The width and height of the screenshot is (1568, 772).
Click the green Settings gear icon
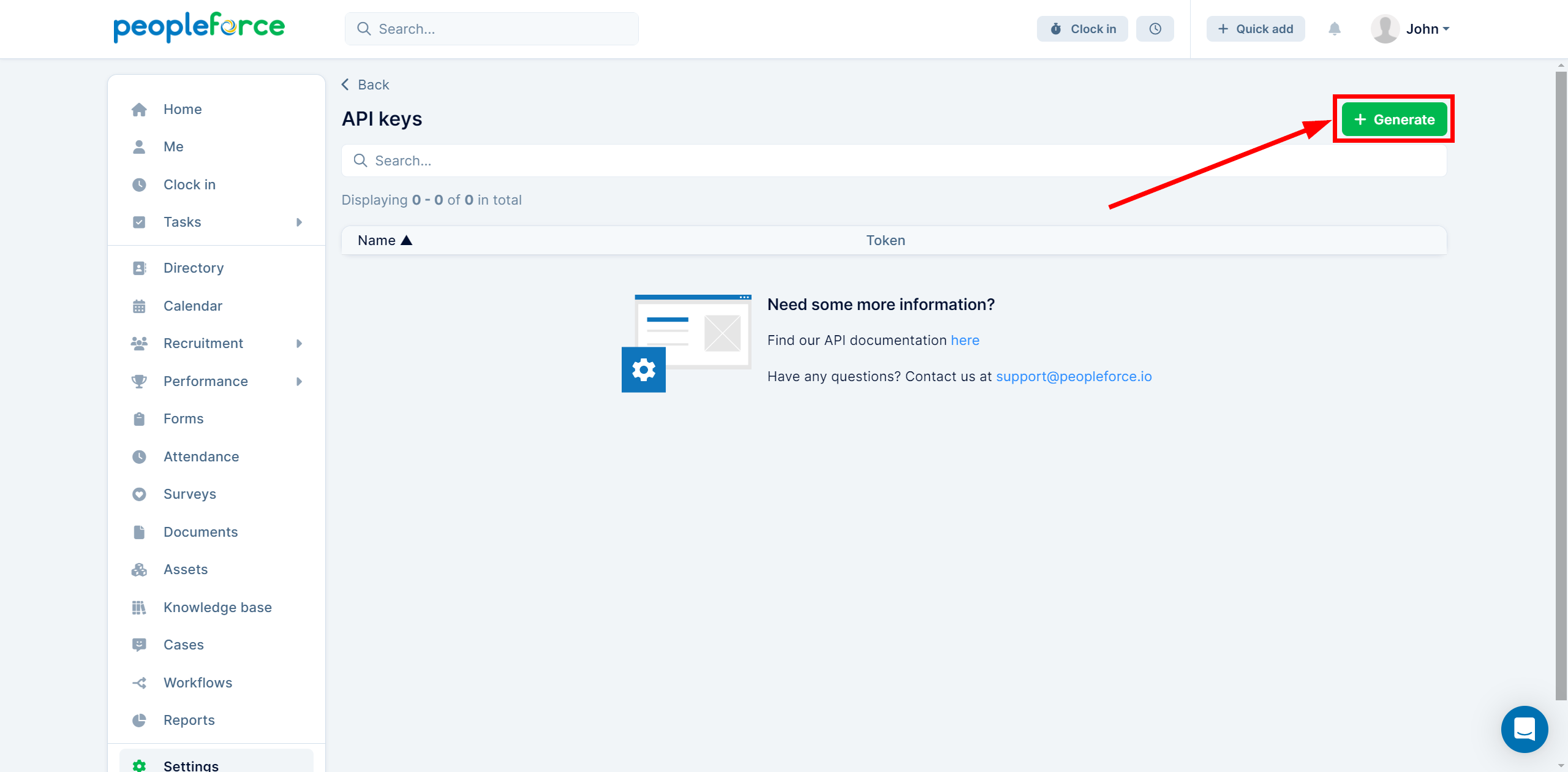pos(139,766)
